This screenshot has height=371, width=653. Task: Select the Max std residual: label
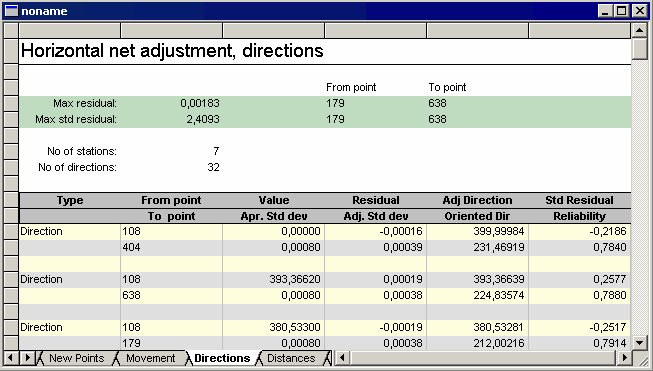(76, 120)
